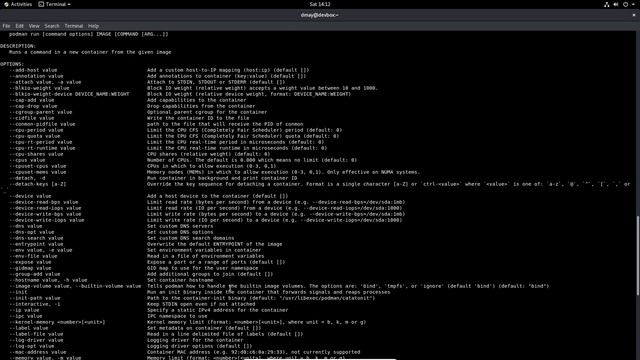Click the --cap-drop value option
Screen dimensions: 640x360
click(x=33, y=106)
